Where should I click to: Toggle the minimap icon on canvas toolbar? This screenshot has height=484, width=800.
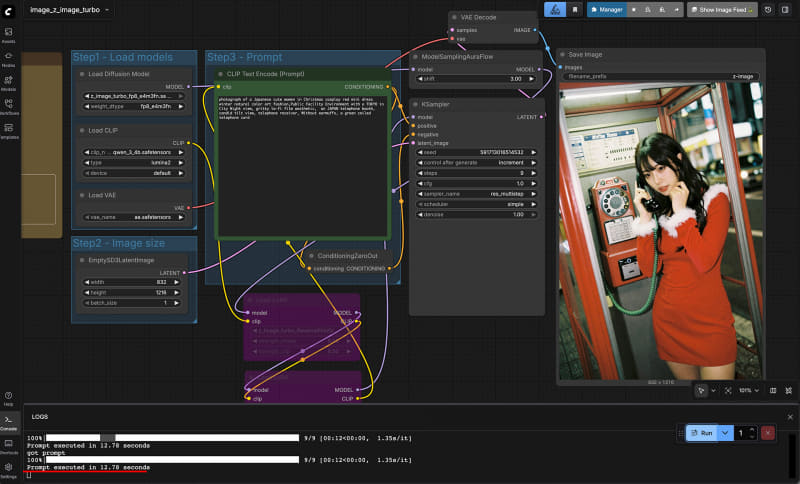tap(773, 390)
